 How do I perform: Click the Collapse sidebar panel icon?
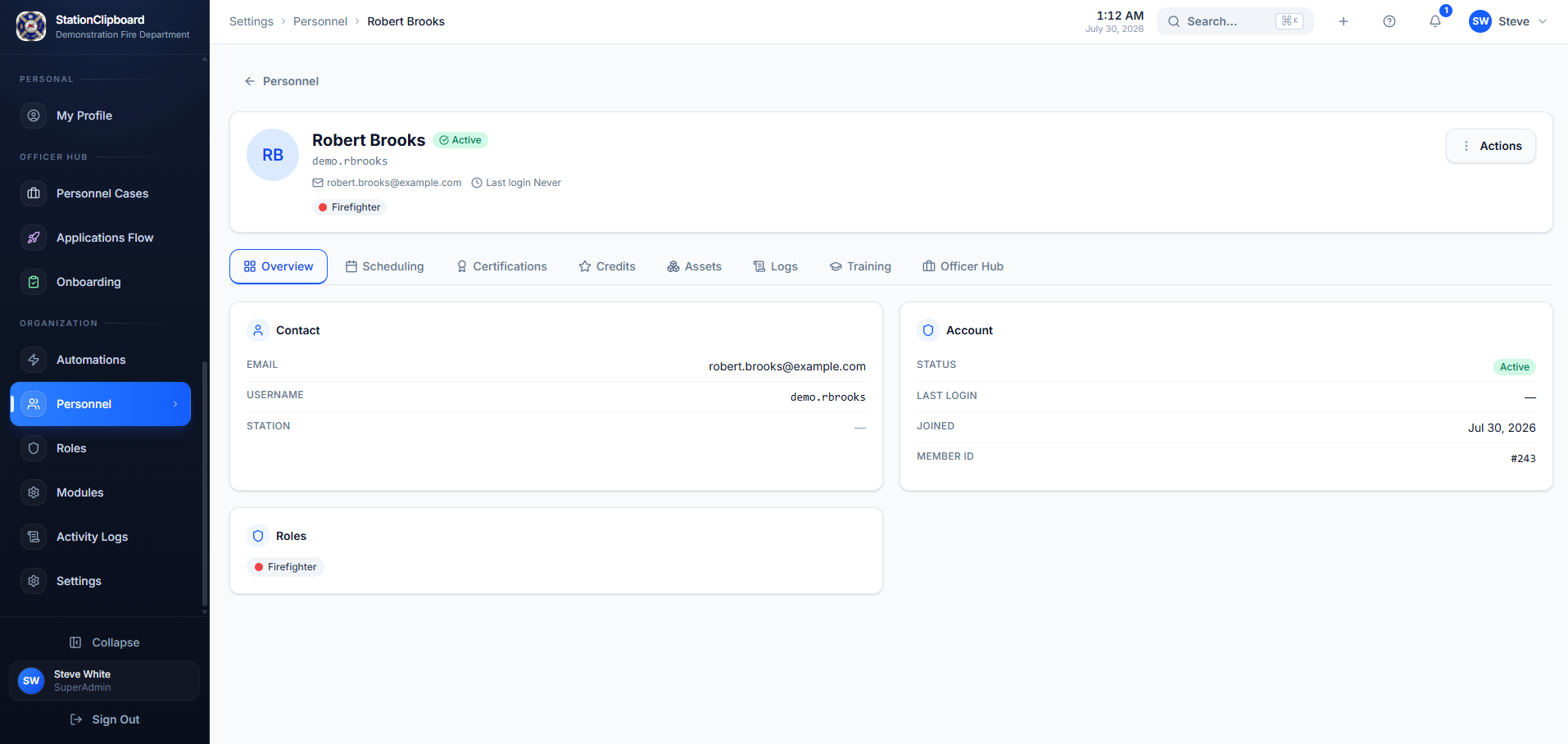[75, 642]
